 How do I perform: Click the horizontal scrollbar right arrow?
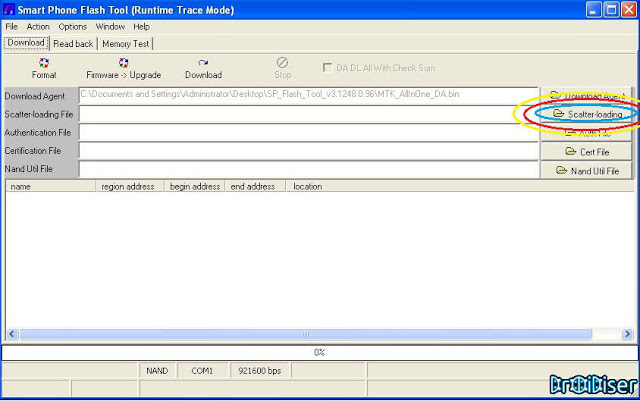tap(627, 334)
